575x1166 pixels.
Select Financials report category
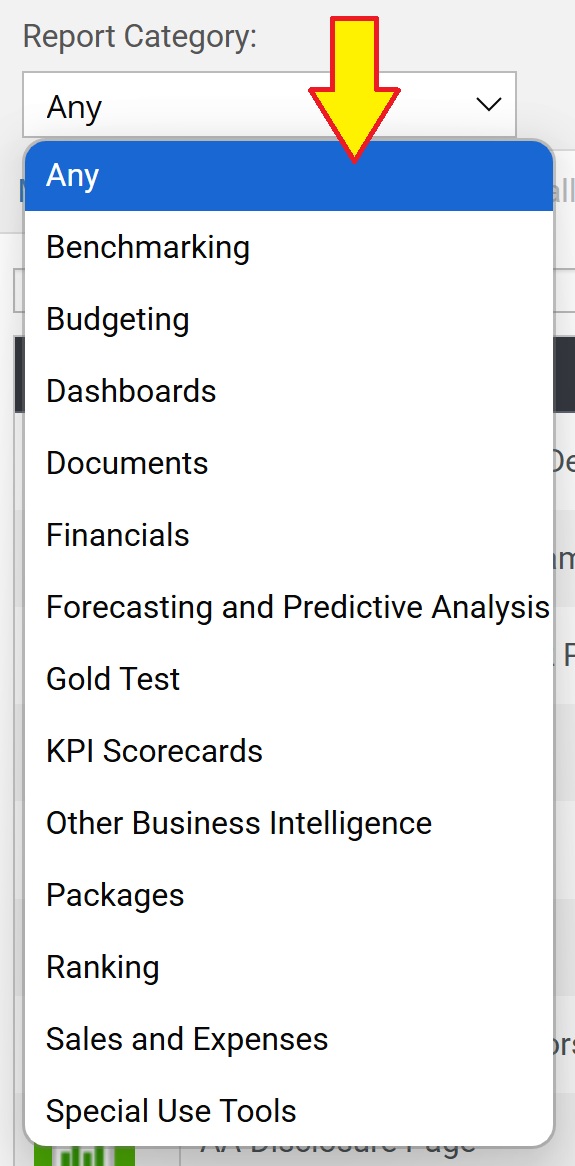point(289,535)
